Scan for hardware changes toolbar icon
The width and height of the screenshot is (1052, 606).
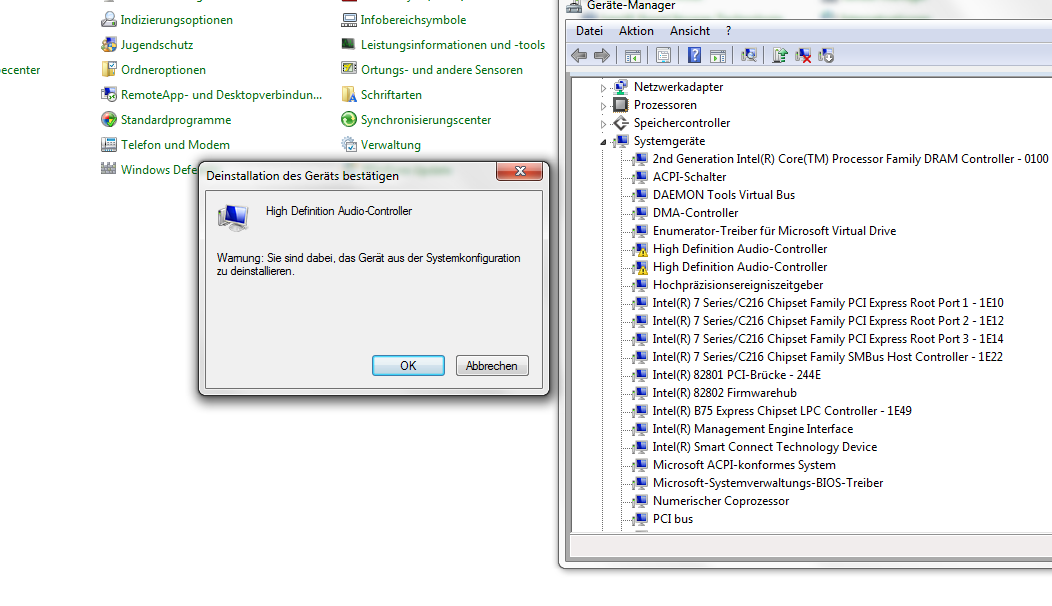point(749,56)
